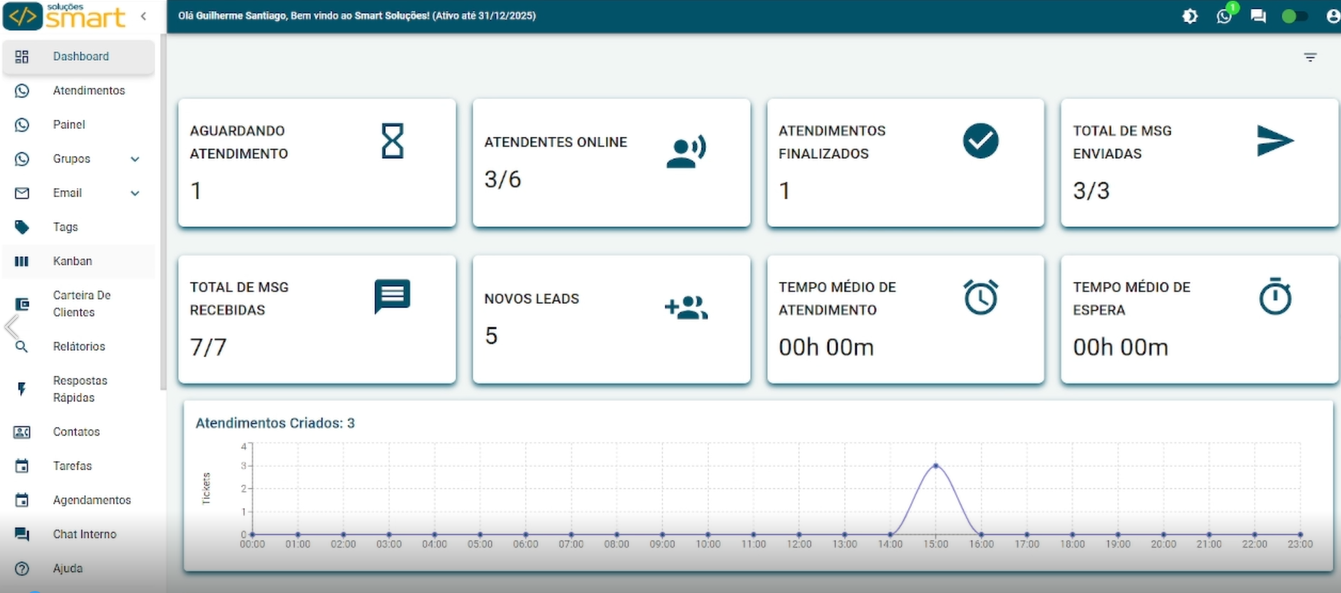Image resolution: width=1341 pixels, height=593 pixels.
Task: Open the Dashboard menu item
Action: [78, 57]
